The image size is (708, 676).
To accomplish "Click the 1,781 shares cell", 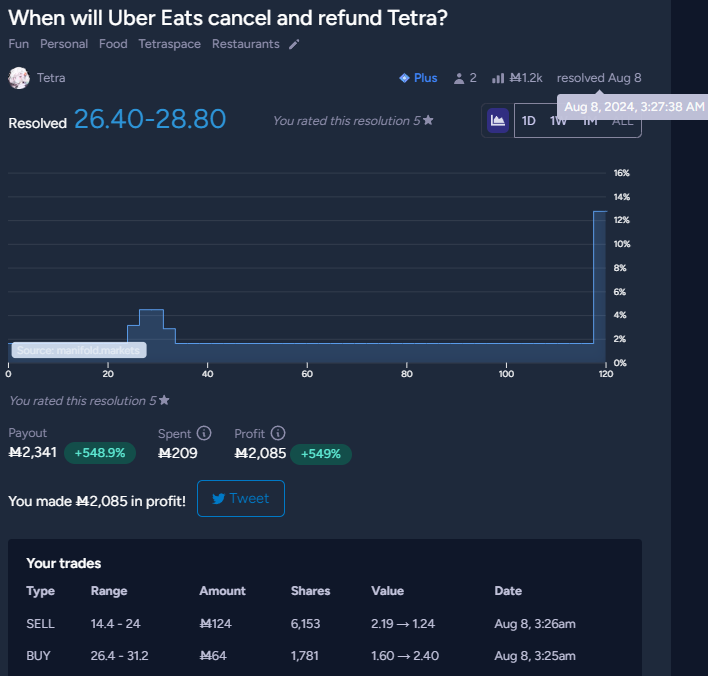I will [304, 656].
